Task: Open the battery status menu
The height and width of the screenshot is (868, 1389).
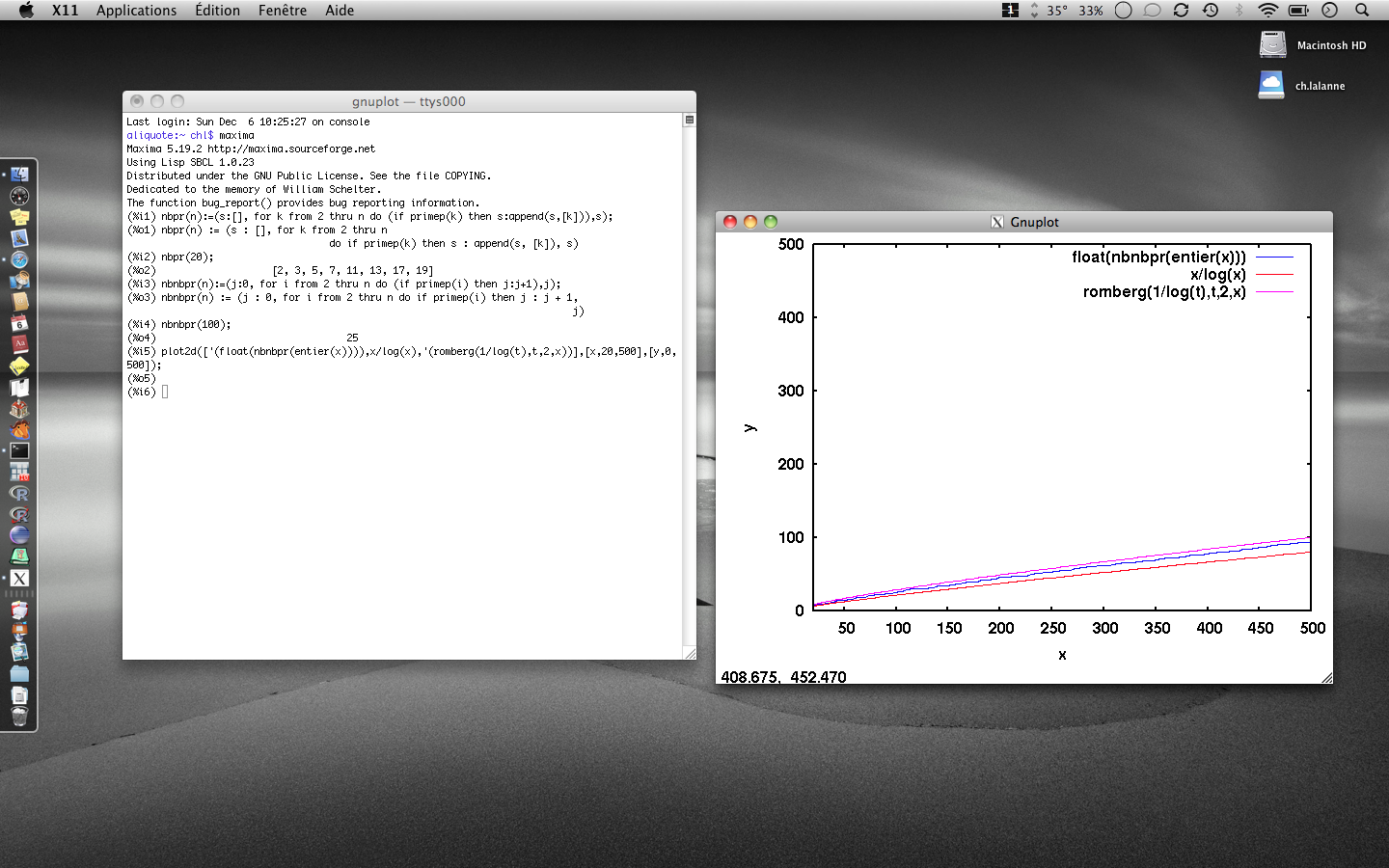Action: coord(1298,11)
